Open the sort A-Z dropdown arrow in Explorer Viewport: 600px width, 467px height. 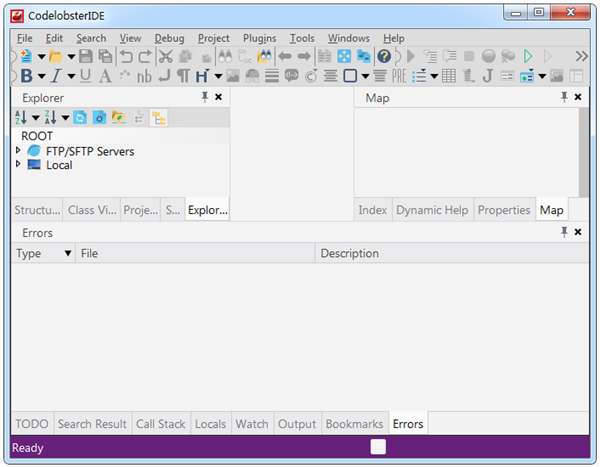coord(36,118)
